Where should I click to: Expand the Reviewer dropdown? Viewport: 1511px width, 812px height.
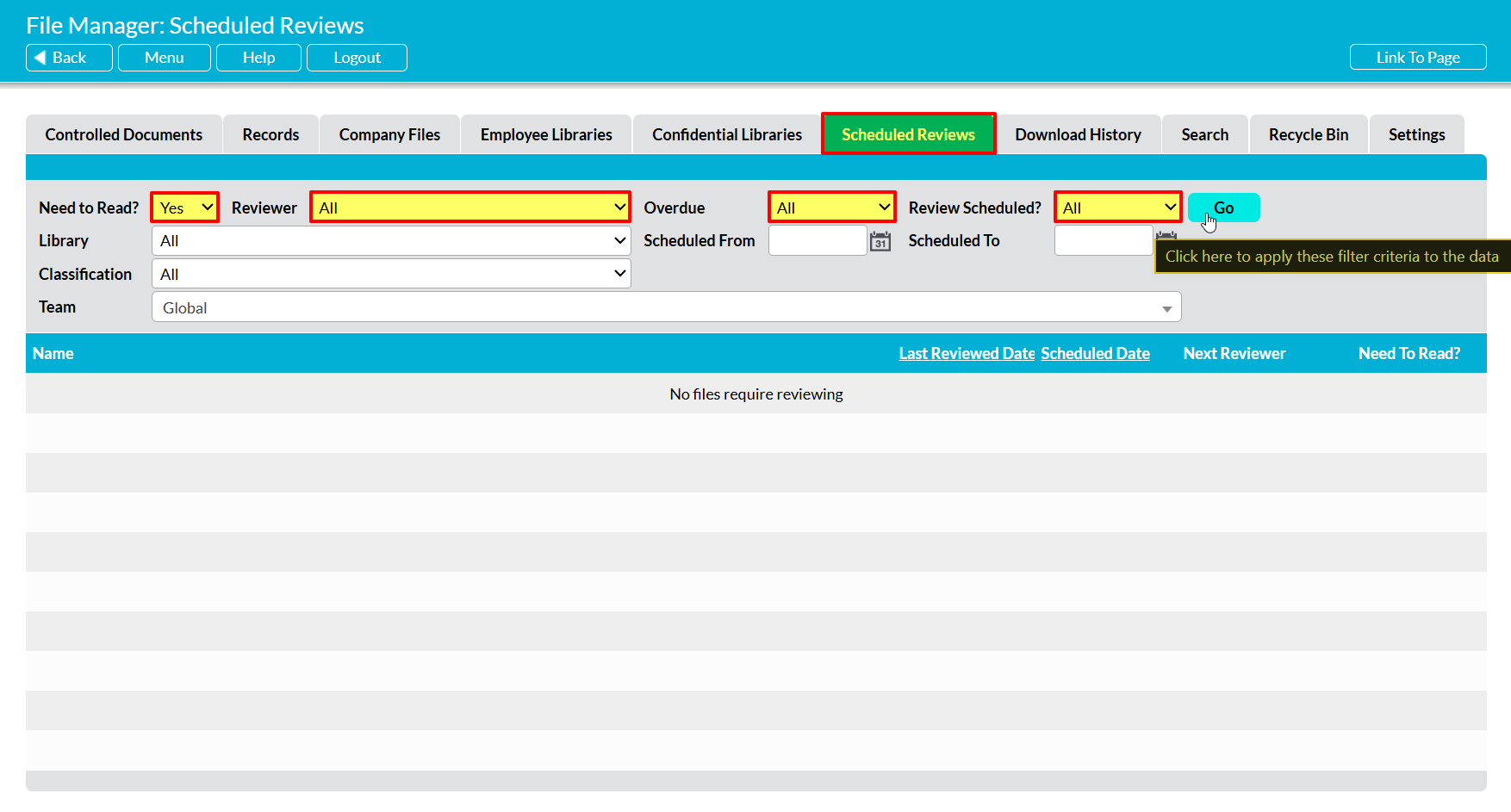click(x=470, y=208)
